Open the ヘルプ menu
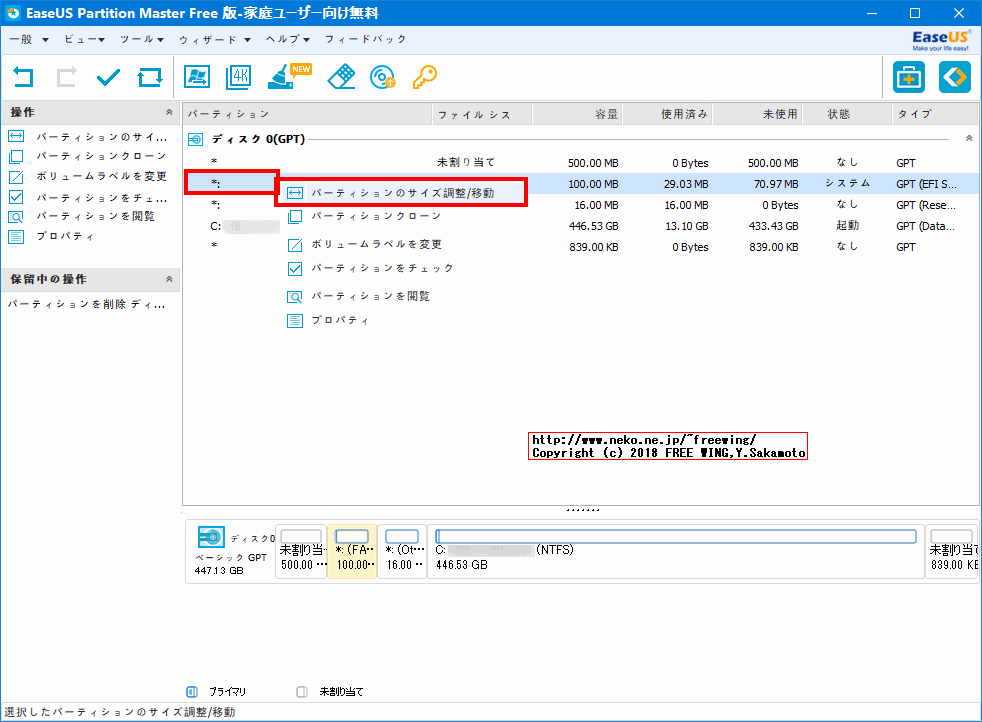Viewport: 982px width, 722px height. (x=283, y=39)
